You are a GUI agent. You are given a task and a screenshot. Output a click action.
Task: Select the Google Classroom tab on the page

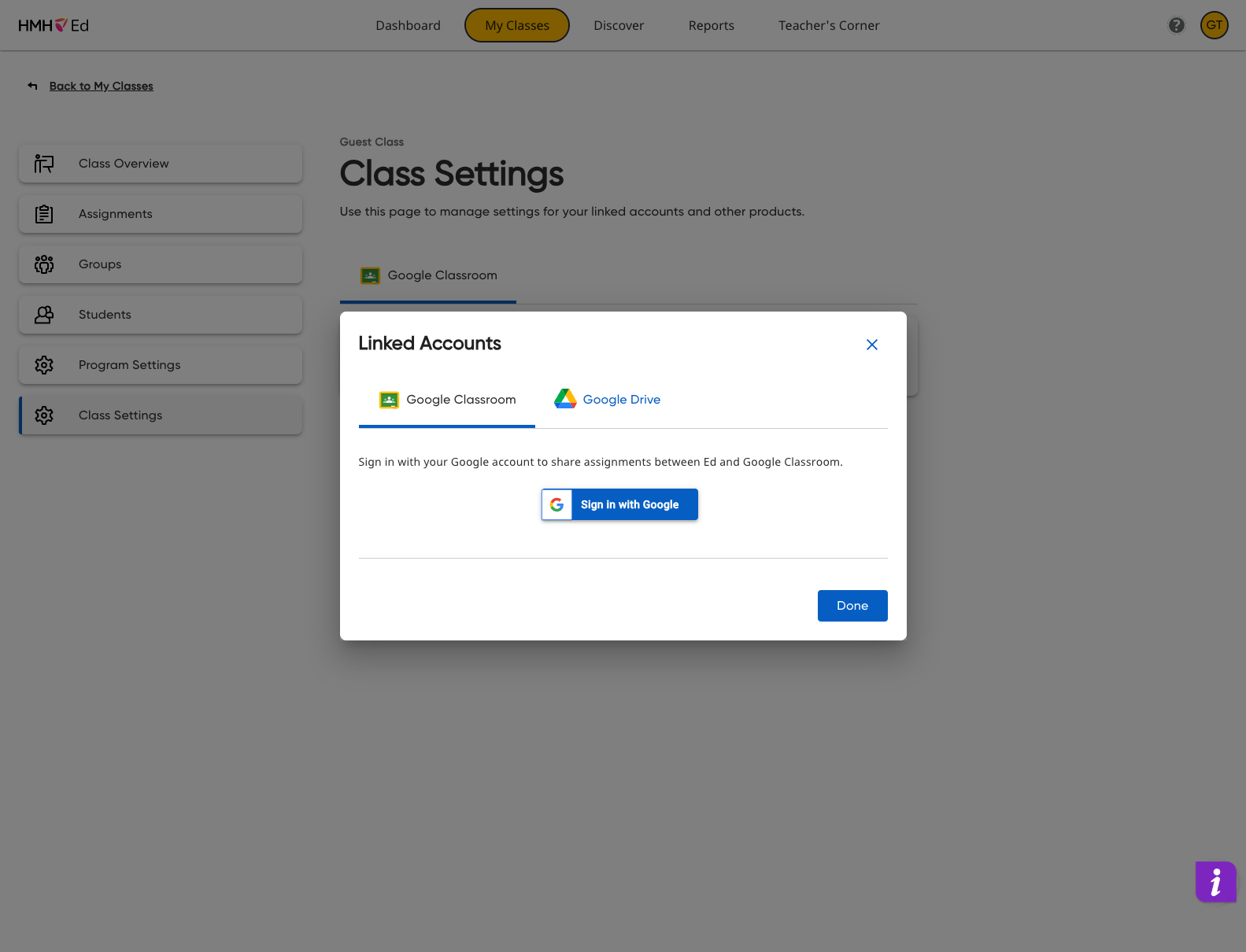(428, 275)
